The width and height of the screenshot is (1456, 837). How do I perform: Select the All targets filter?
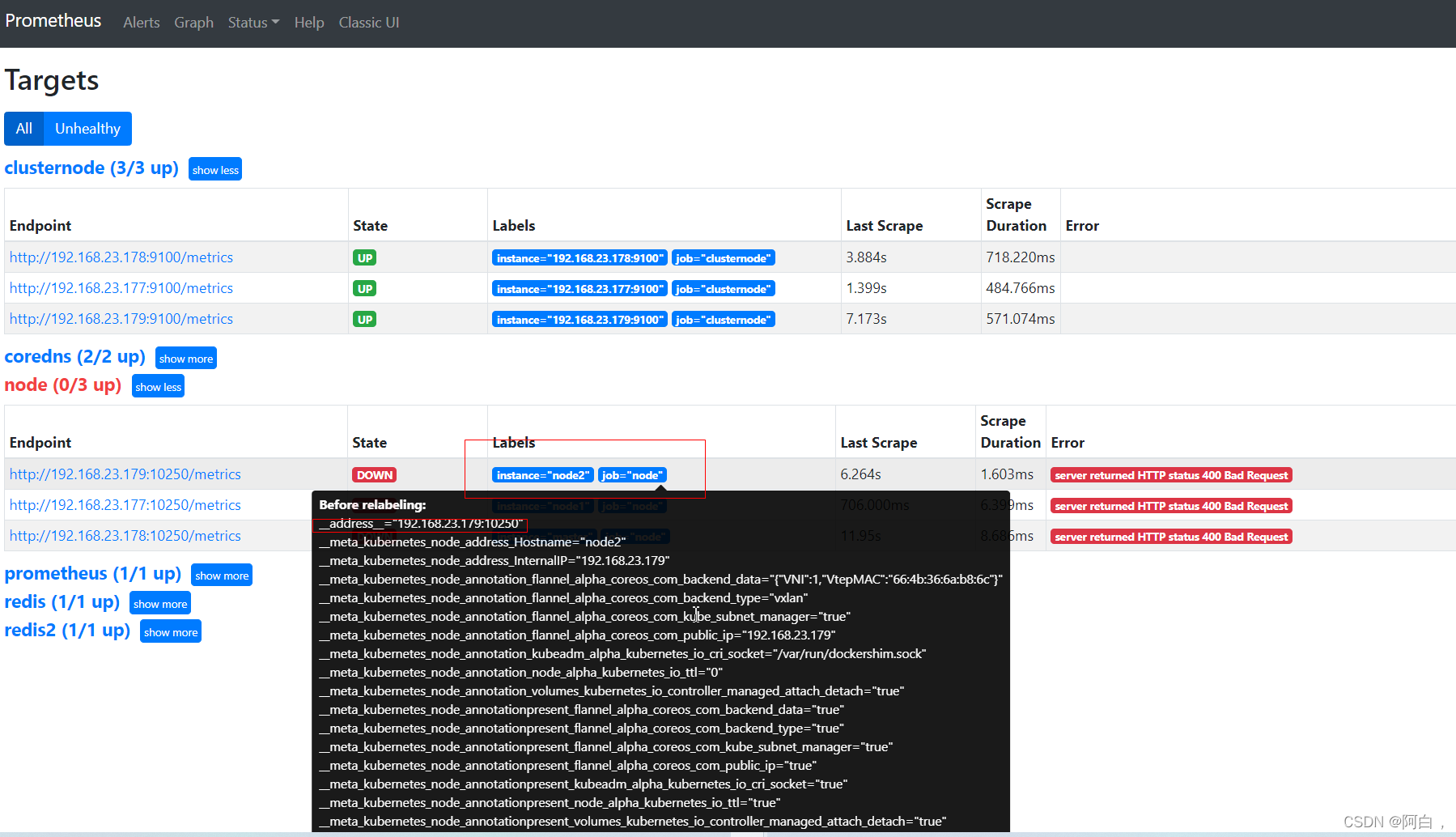tap(24, 129)
